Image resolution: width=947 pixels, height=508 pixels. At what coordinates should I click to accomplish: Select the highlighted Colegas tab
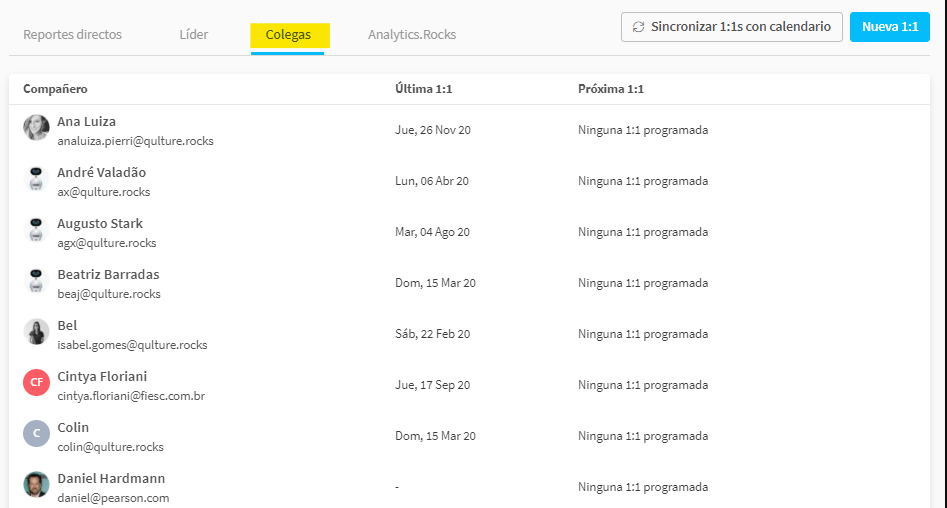point(289,35)
